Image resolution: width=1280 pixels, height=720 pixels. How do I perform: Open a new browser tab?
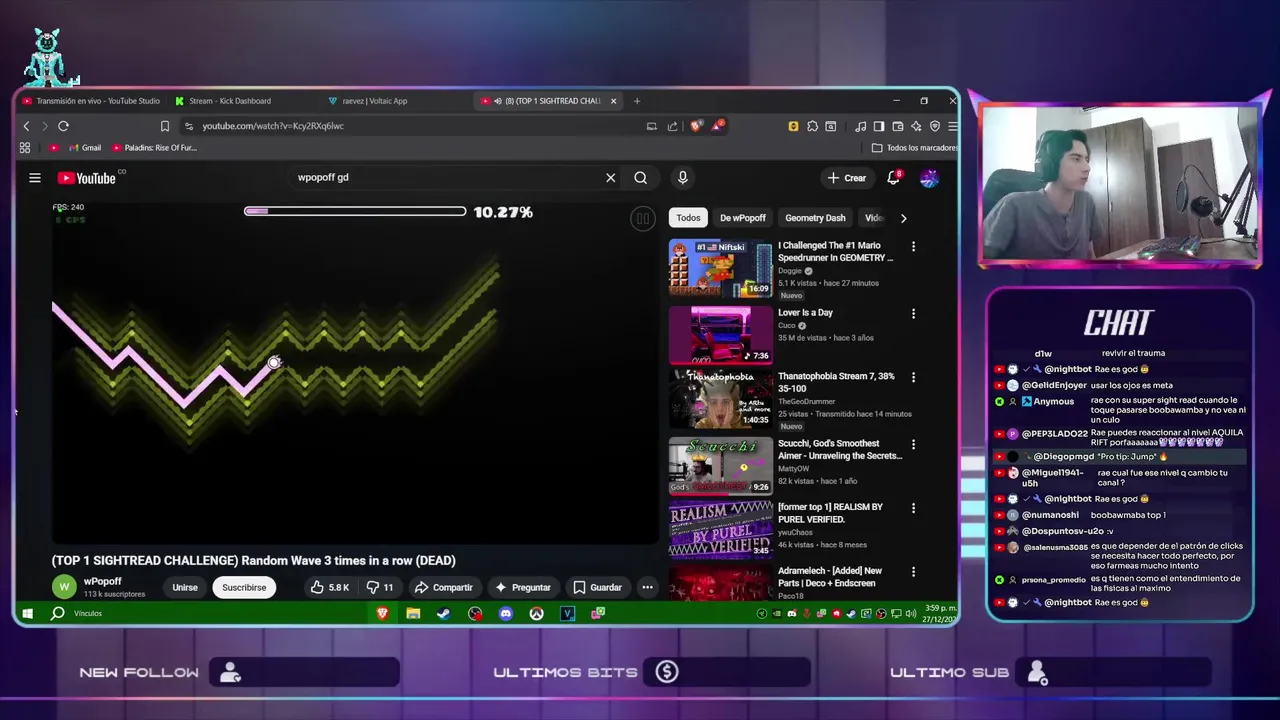[x=637, y=101]
